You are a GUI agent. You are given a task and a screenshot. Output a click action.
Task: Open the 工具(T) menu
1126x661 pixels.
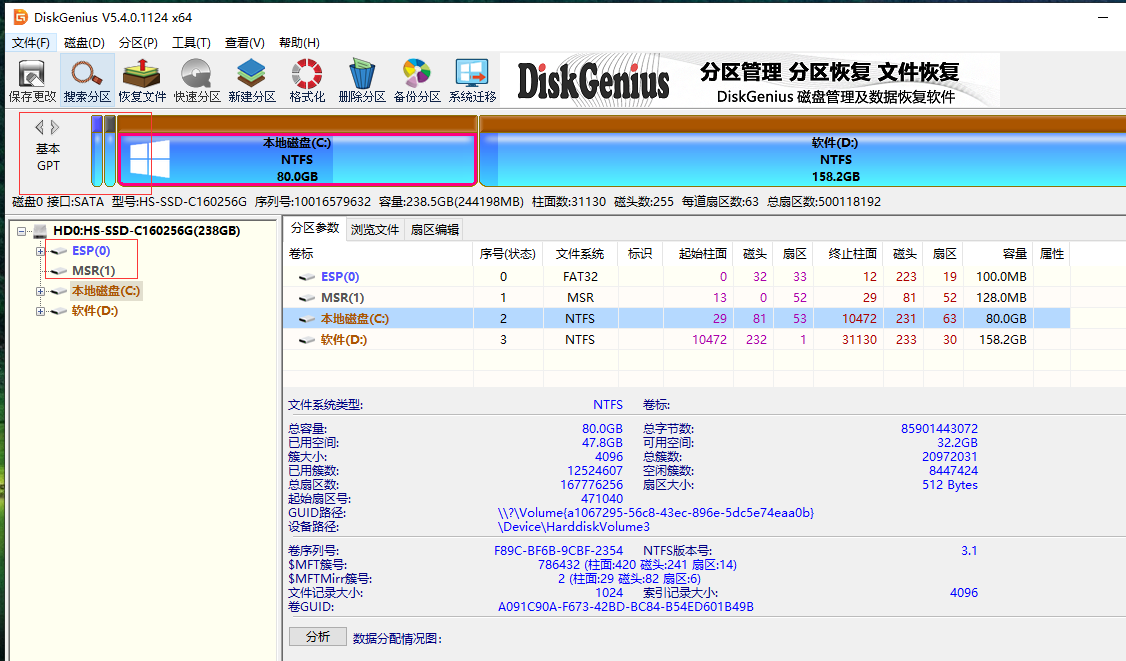191,43
